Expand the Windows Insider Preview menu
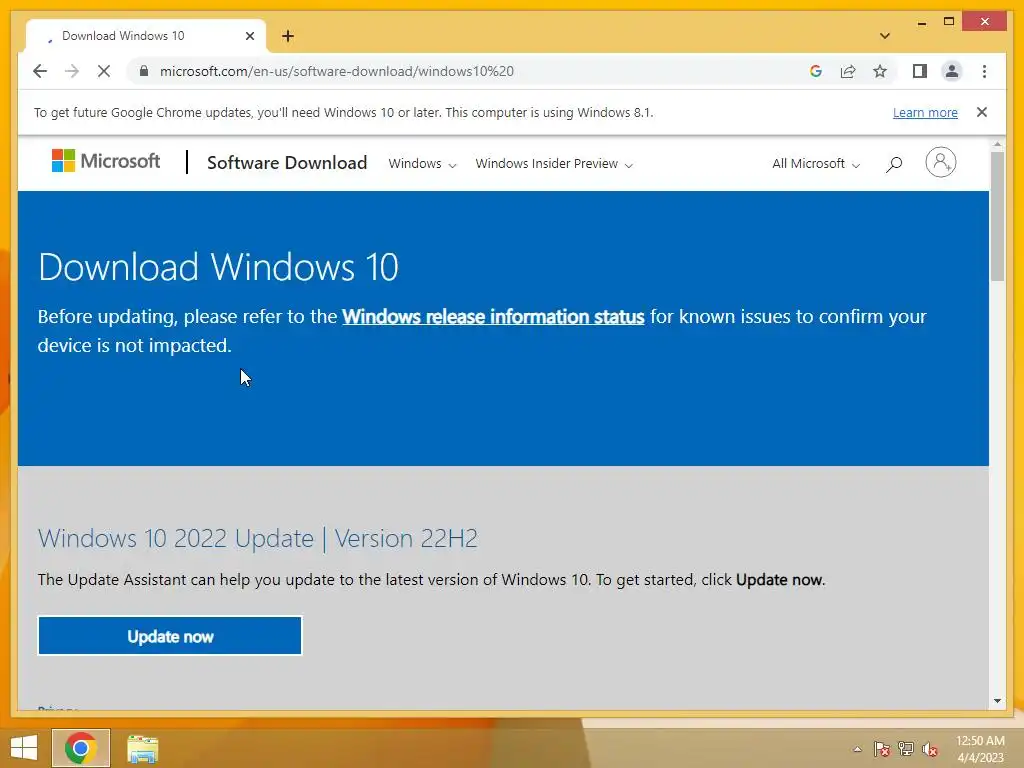This screenshot has width=1024, height=768. pyautogui.click(x=554, y=163)
